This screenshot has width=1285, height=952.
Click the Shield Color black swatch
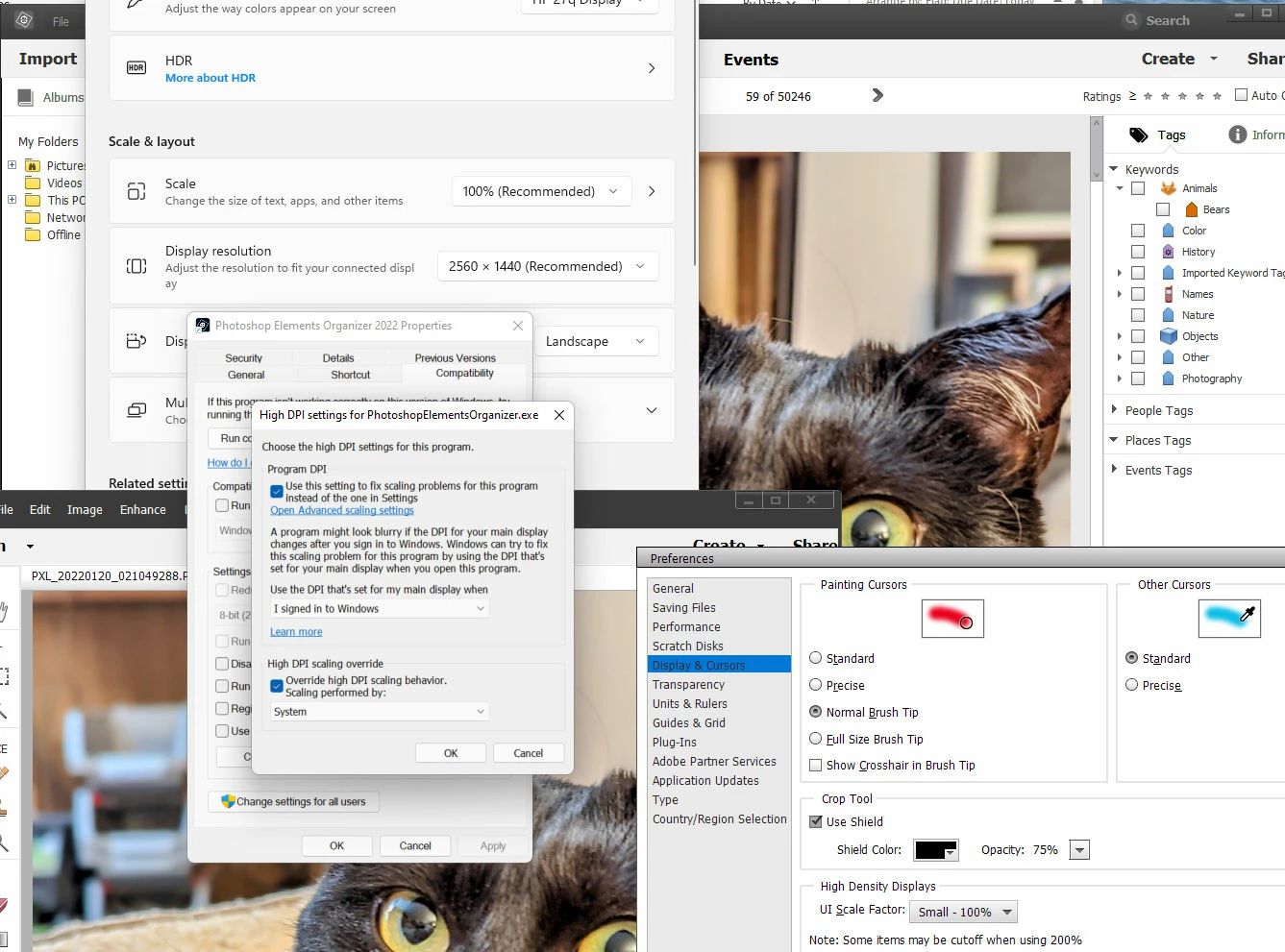(x=935, y=850)
